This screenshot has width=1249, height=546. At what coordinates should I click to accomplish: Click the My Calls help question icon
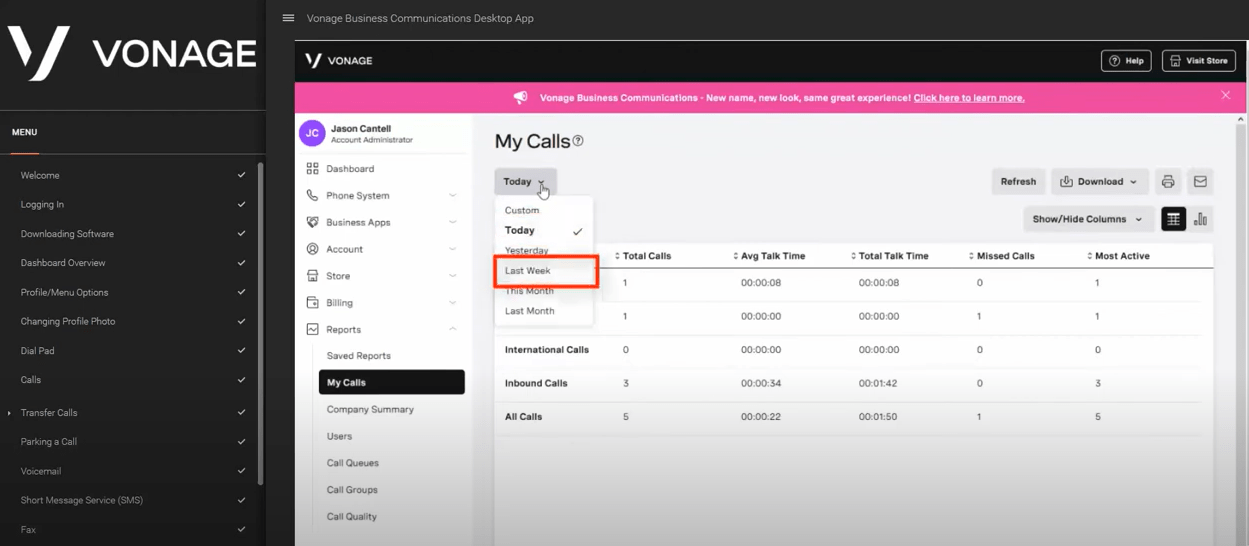[x=578, y=141]
